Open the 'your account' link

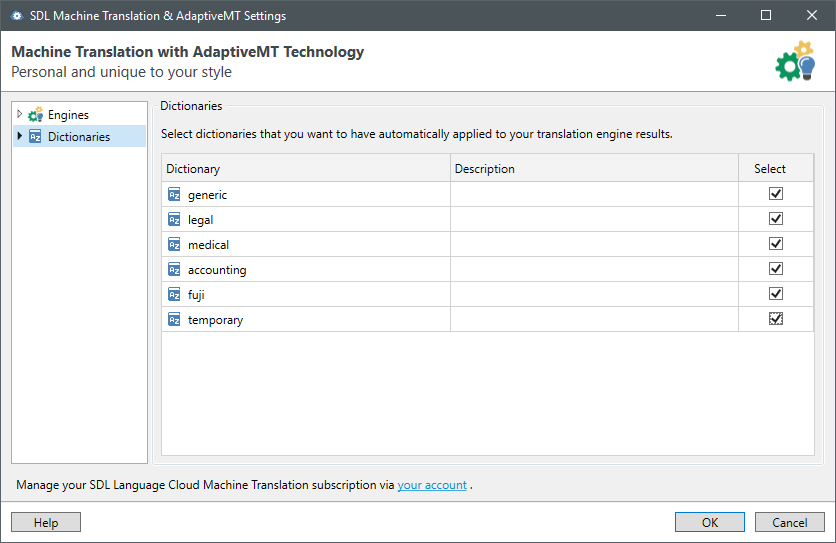[432, 485]
